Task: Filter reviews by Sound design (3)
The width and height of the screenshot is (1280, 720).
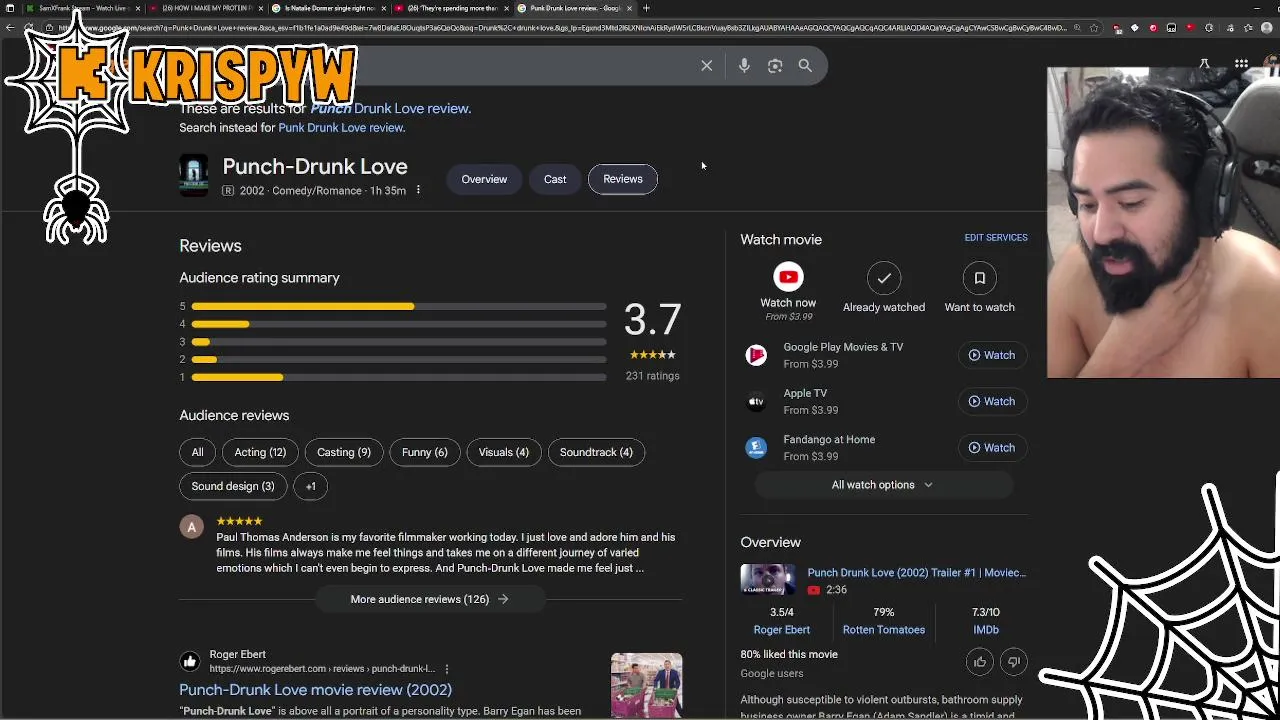Action: (233, 486)
